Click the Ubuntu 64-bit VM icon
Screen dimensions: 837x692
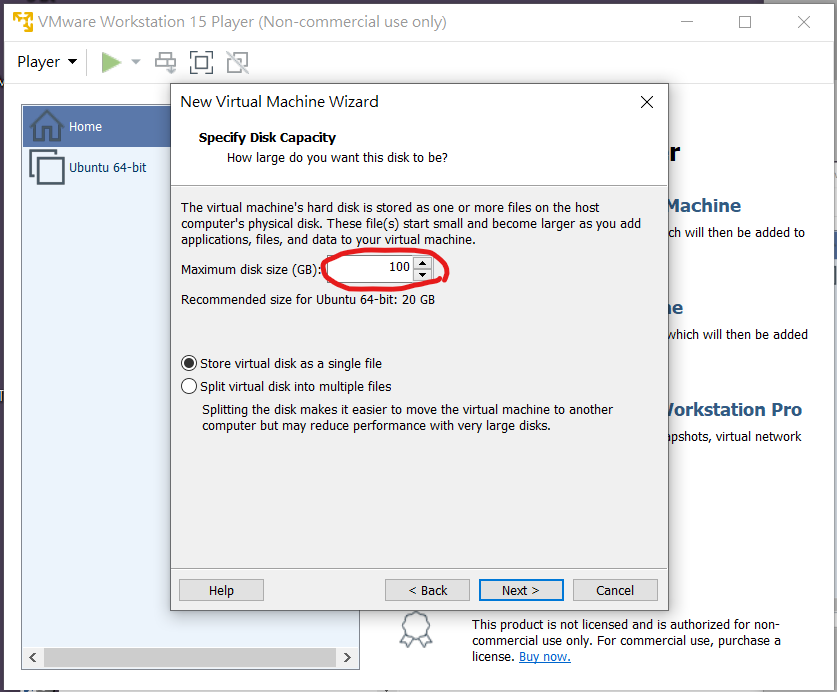click(47, 167)
